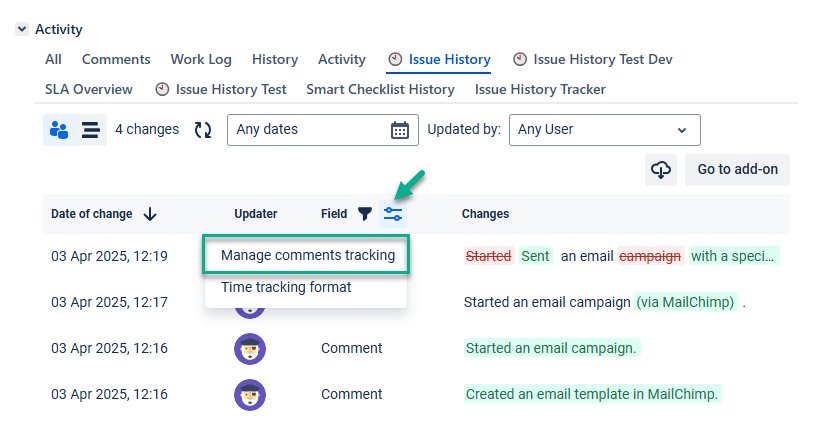Switch to list view toggle
This screenshot has height=441, width=815.
90,130
